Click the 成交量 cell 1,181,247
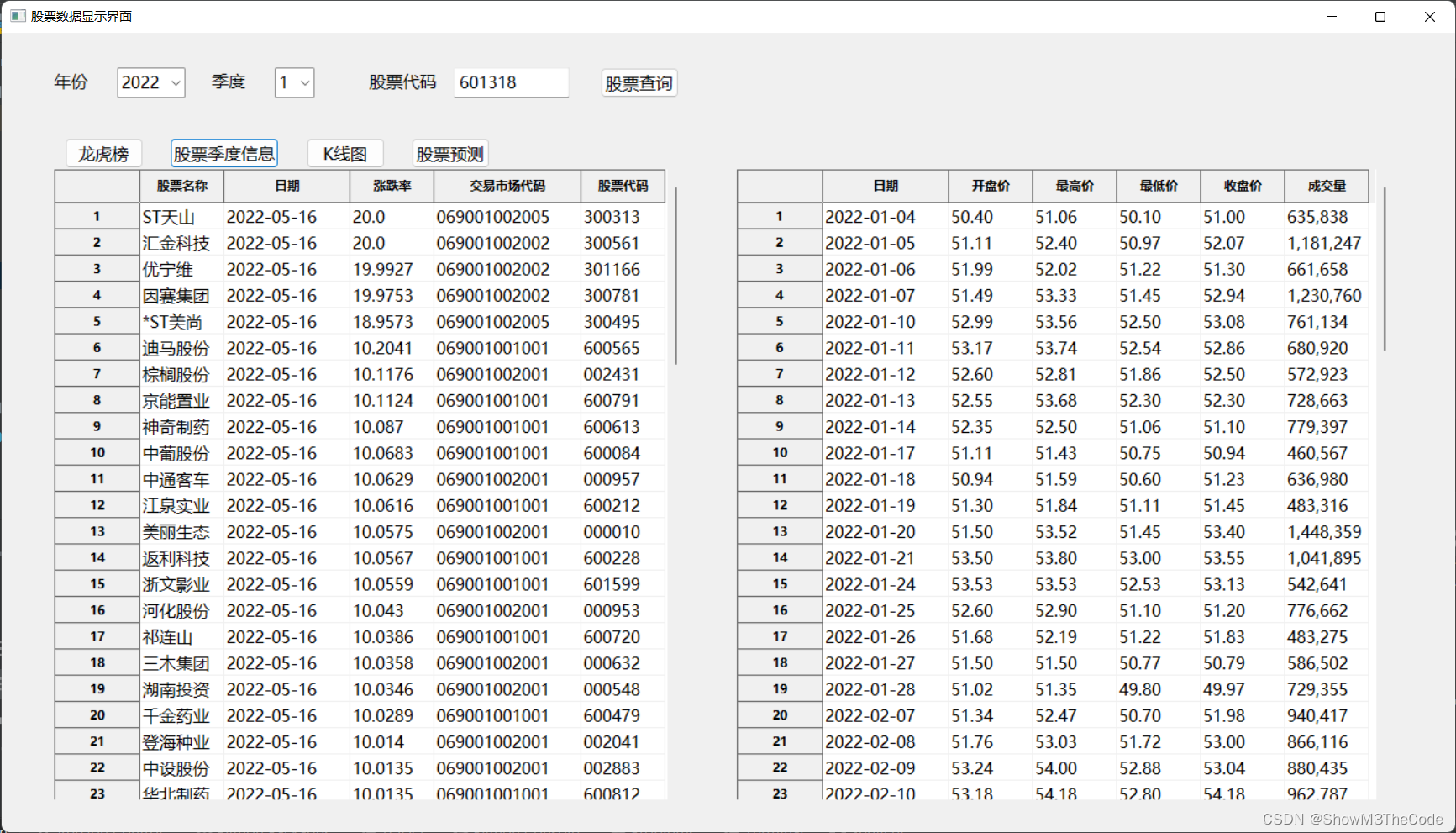Viewport: 1456px width, 833px height. [x=1327, y=243]
